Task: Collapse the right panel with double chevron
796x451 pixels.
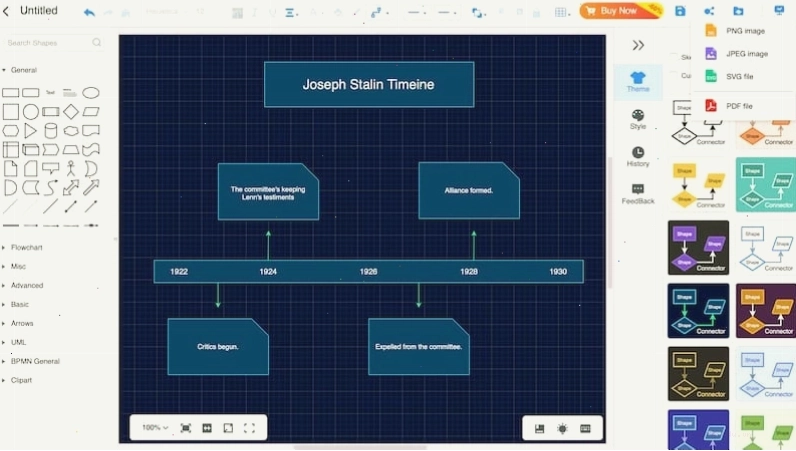Action: coord(638,45)
